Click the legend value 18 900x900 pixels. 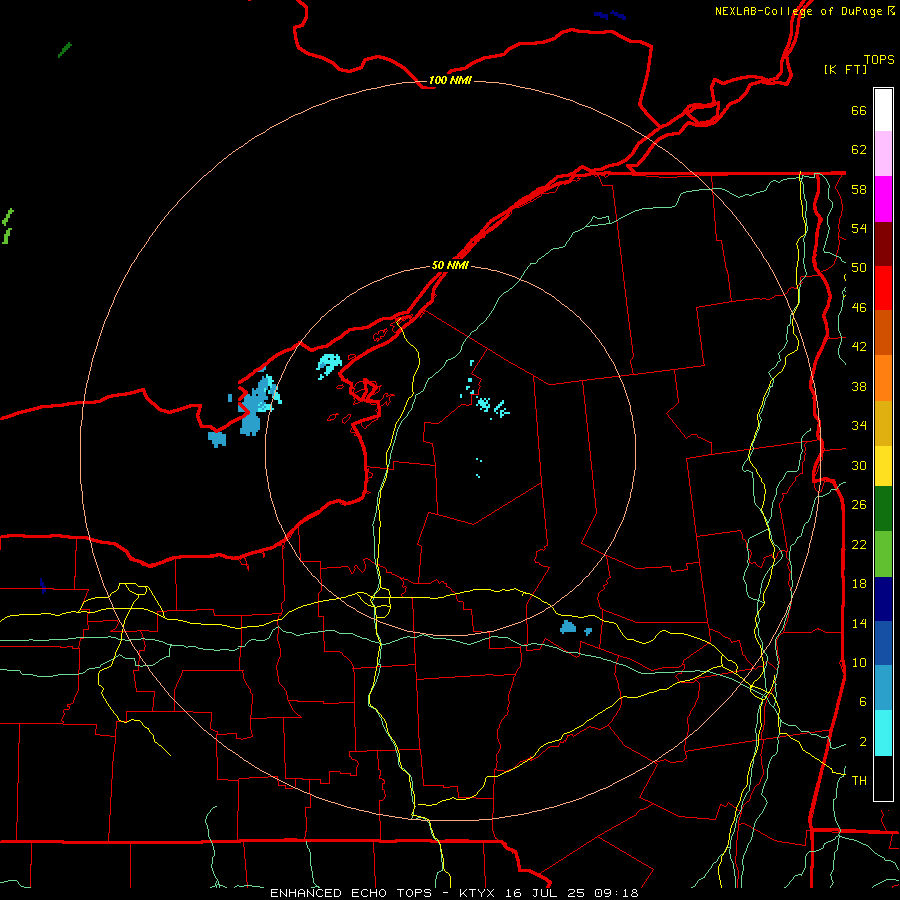pyautogui.click(x=859, y=584)
